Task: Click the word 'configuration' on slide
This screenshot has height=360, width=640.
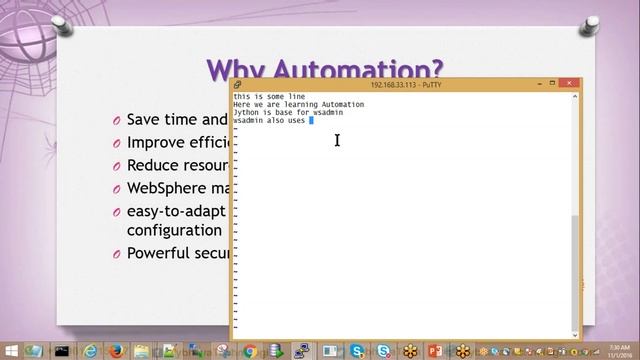Action: coord(174,231)
